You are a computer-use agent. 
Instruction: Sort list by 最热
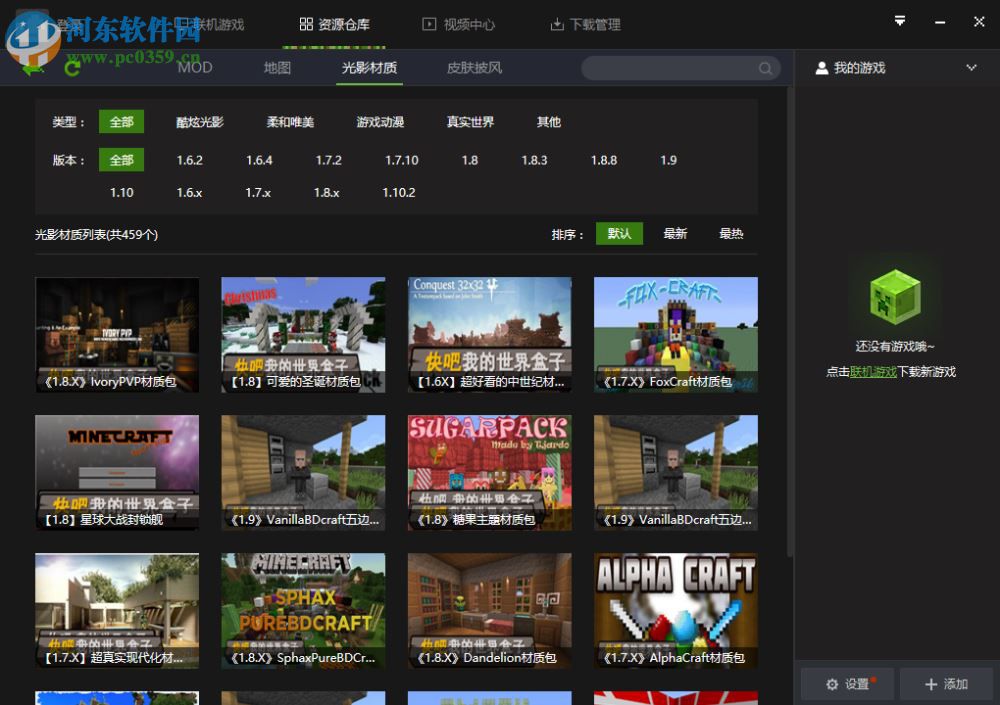(x=731, y=234)
